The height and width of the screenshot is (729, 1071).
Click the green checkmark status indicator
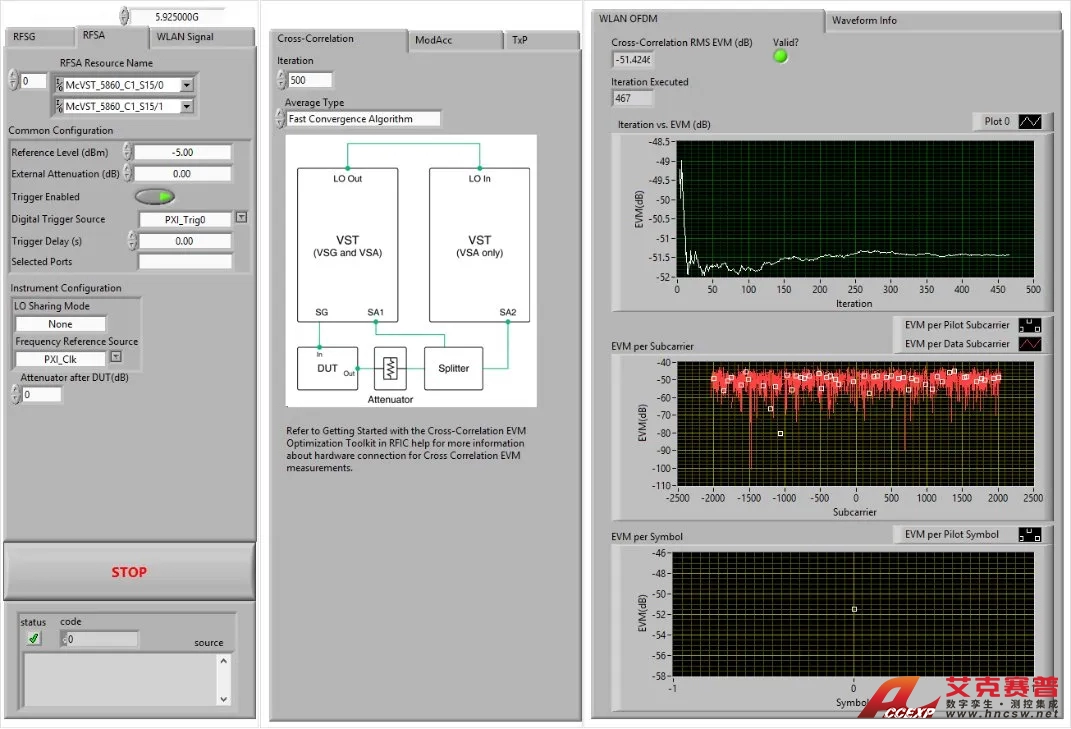(x=34, y=639)
